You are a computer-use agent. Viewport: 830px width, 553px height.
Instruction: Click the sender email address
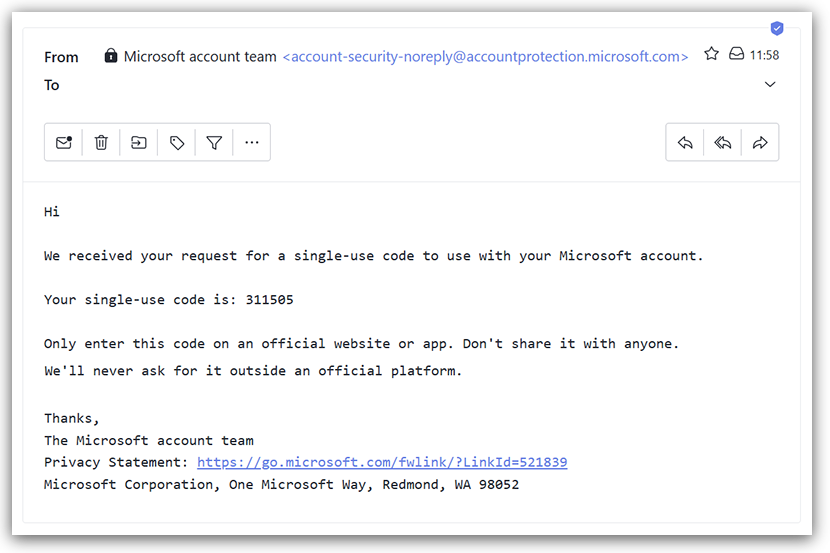point(486,57)
